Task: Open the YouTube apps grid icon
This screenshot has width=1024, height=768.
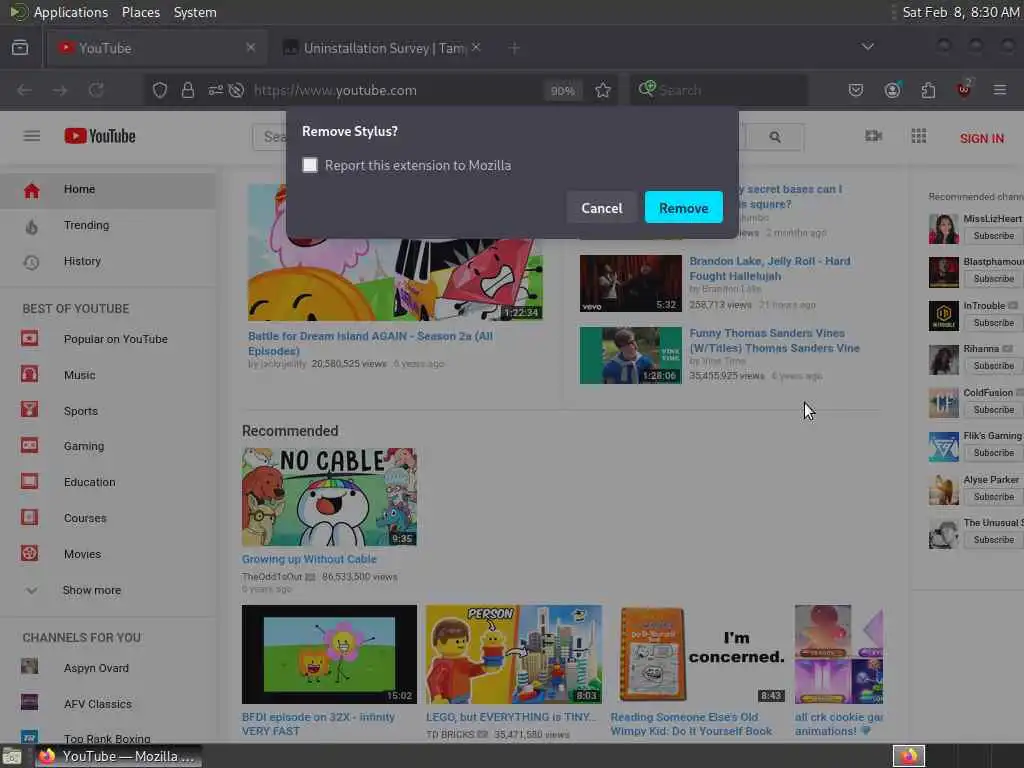Action: point(919,136)
